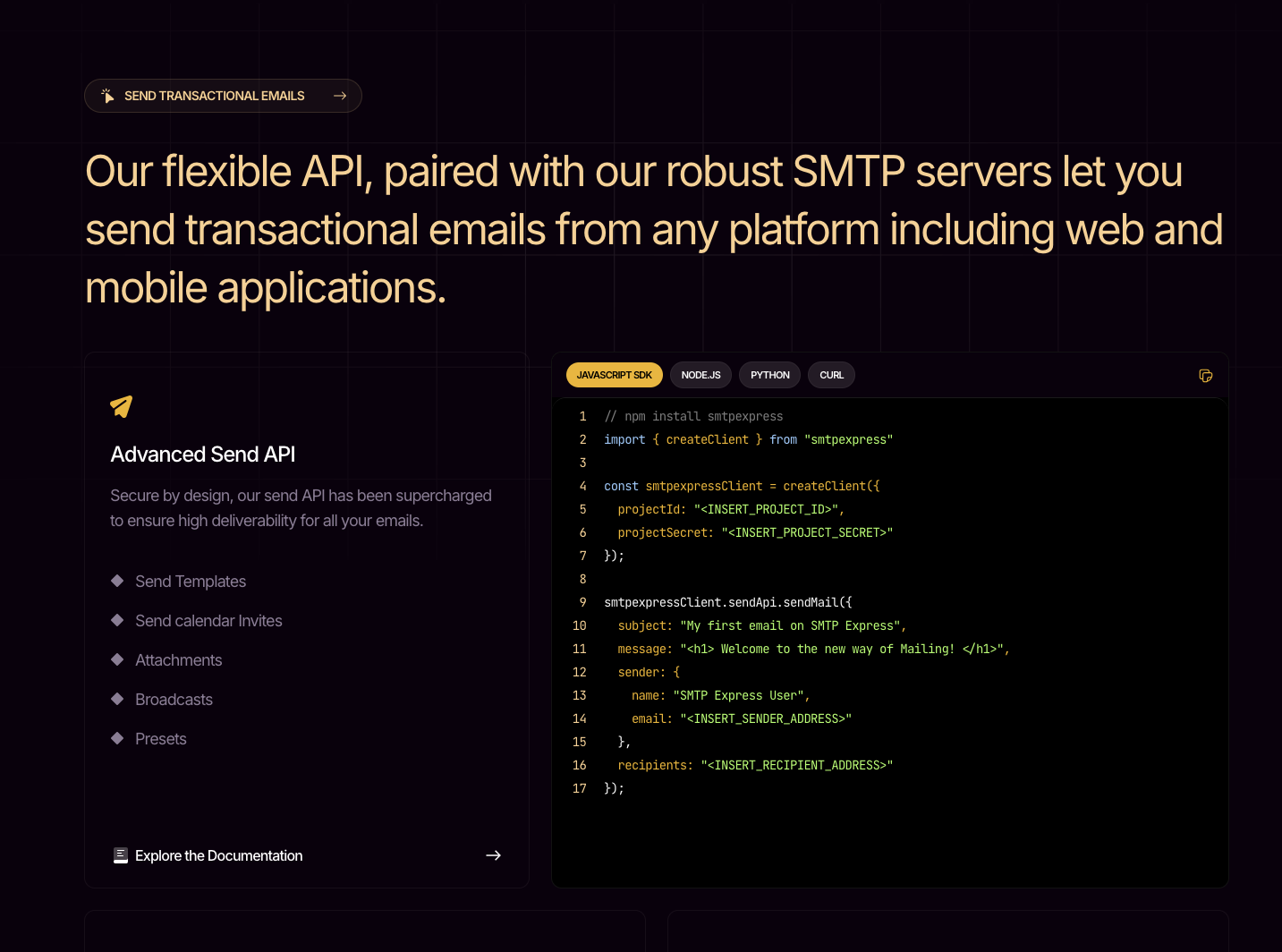Screen dimensions: 1282x952
Task: Click the paper plane icon above Advanced Send API
Action: coord(122,406)
